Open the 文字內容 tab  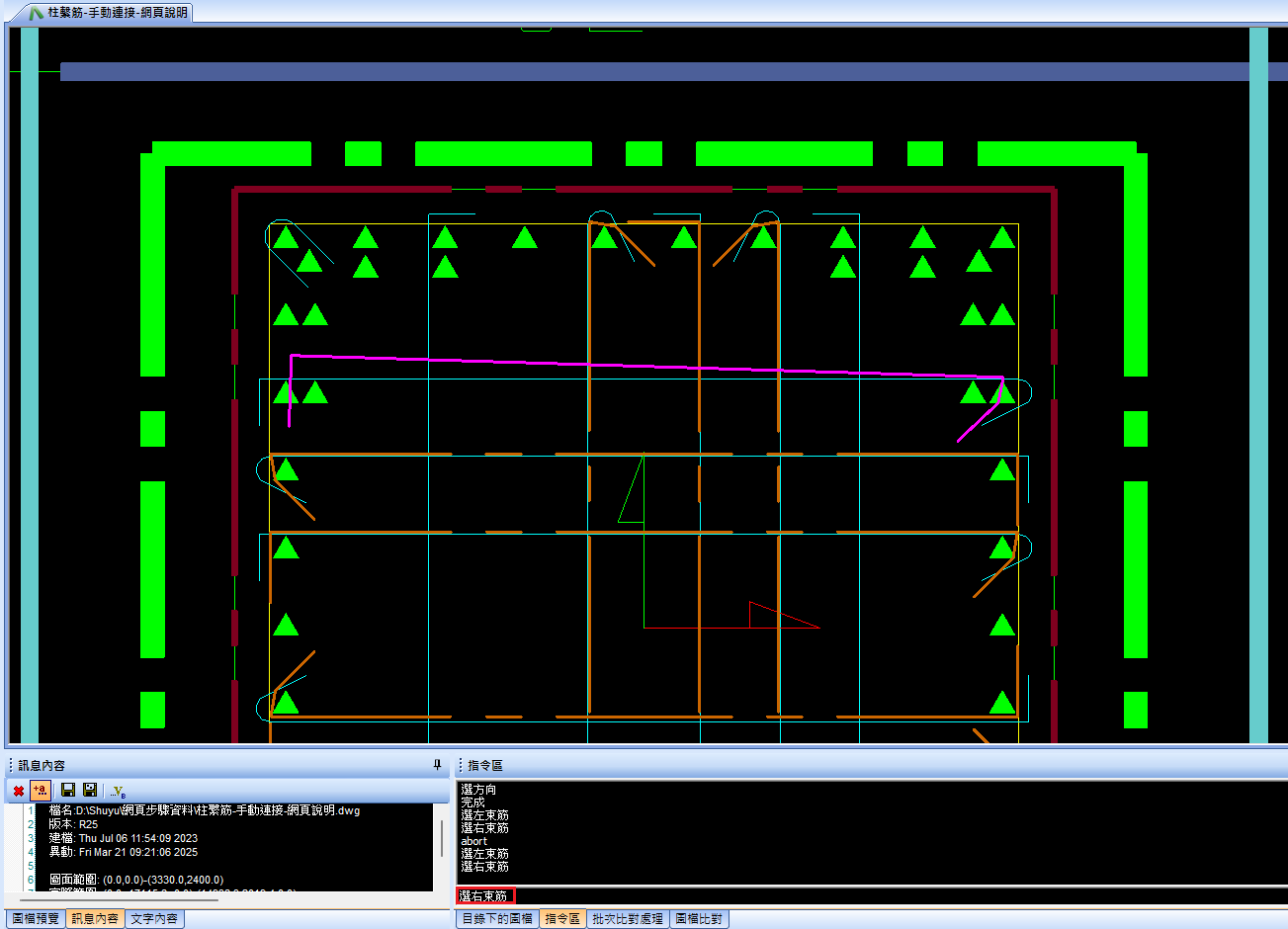(154, 918)
